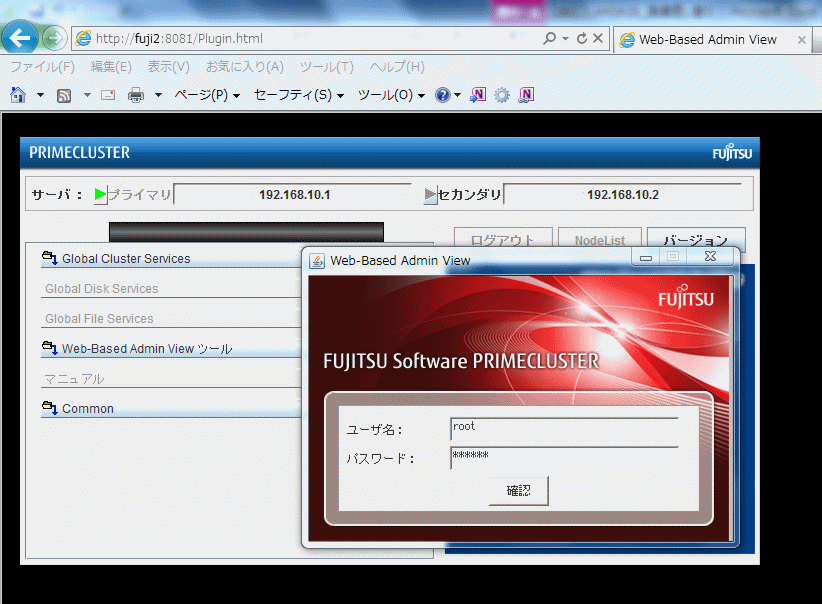Expand the Help icon dropdown arrow
This screenshot has width=822, height=604.
point(457,95)
